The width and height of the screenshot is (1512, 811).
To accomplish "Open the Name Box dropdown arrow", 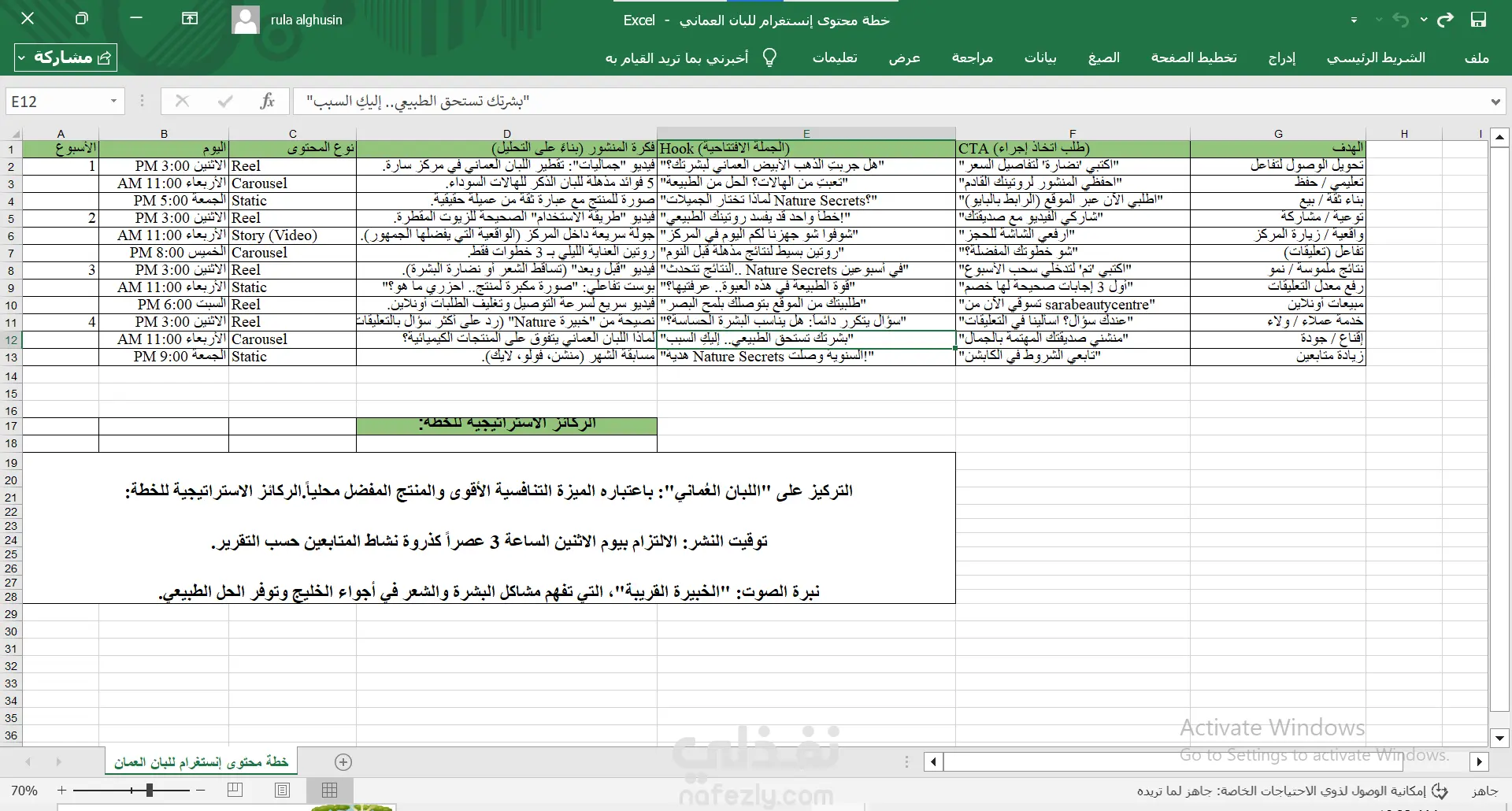I will click(113, 101).
